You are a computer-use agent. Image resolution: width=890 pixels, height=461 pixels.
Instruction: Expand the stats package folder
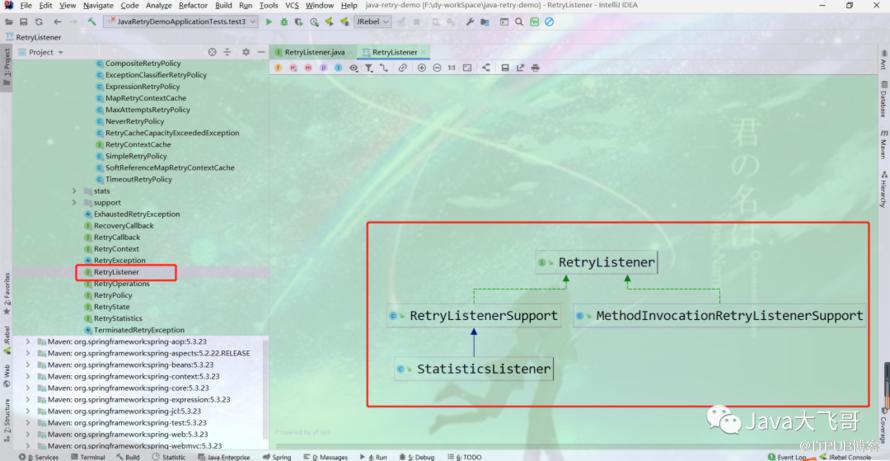[74, 191]
